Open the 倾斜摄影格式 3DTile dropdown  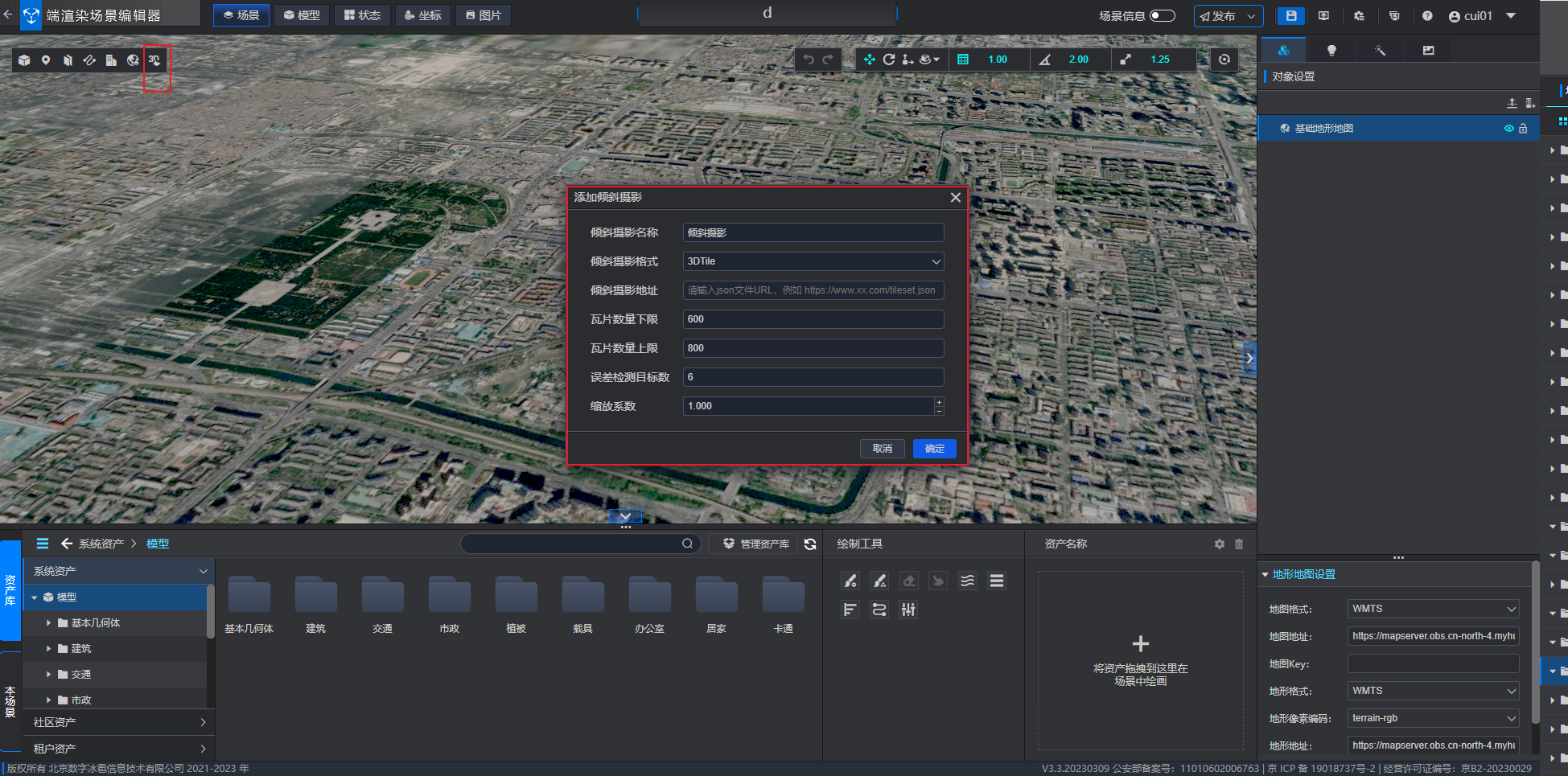pos(813,261)
